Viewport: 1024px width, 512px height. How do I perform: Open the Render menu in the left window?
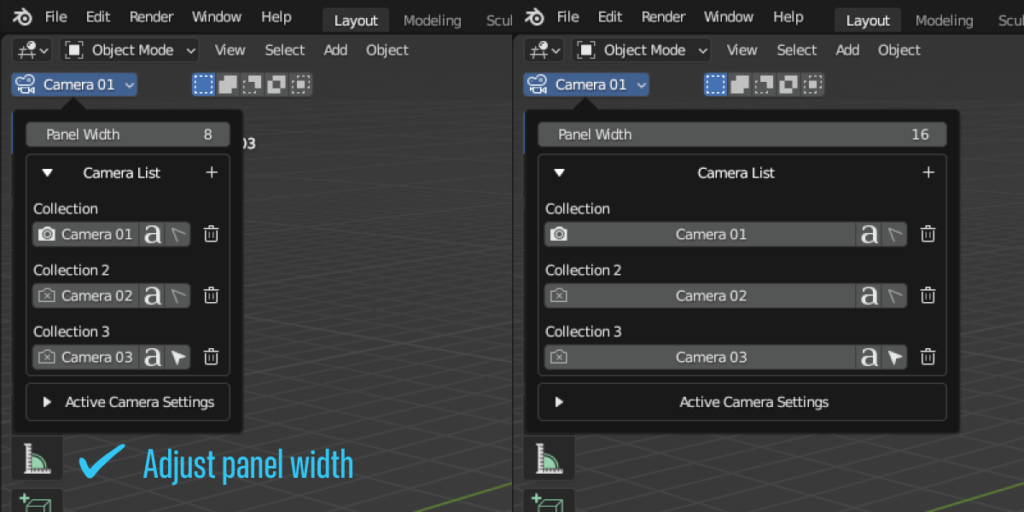point(150,17)
